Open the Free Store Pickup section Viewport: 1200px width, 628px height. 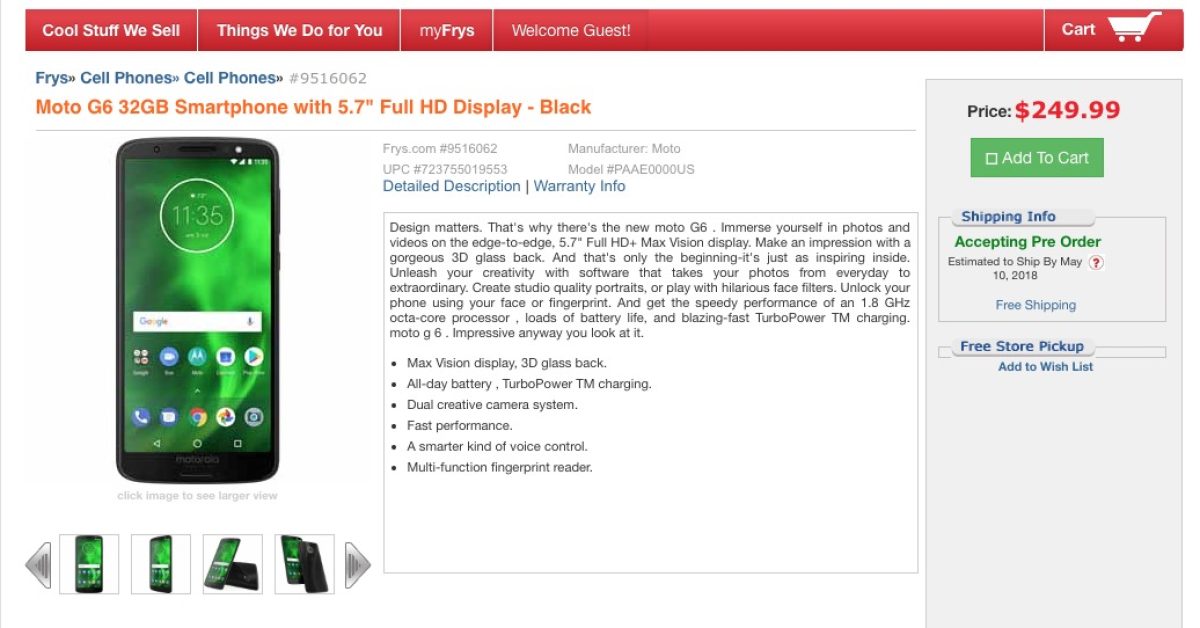coord(1022,346)
